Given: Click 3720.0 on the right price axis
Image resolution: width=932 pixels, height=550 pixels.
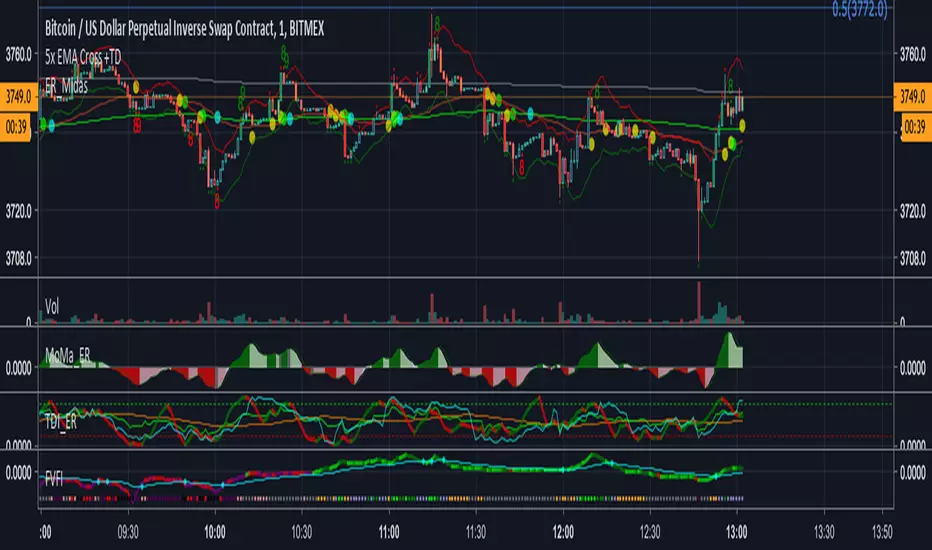Looking at the screenshot, I should 912,211.
